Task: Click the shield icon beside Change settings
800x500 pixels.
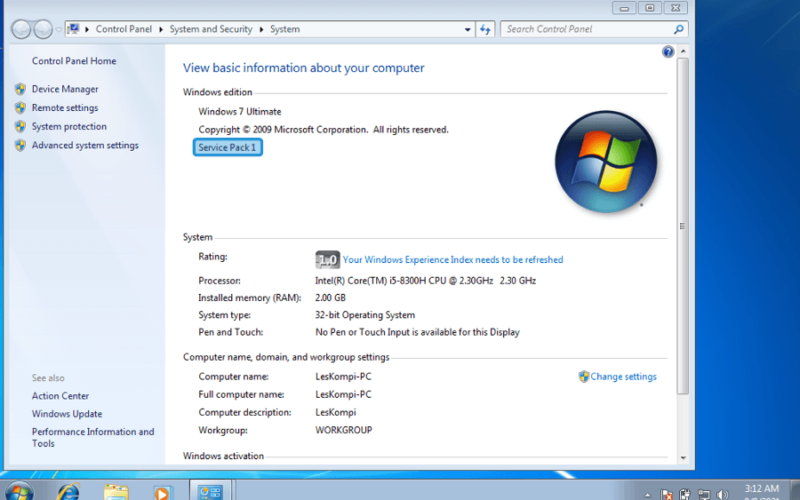Action: coord(584,377)
